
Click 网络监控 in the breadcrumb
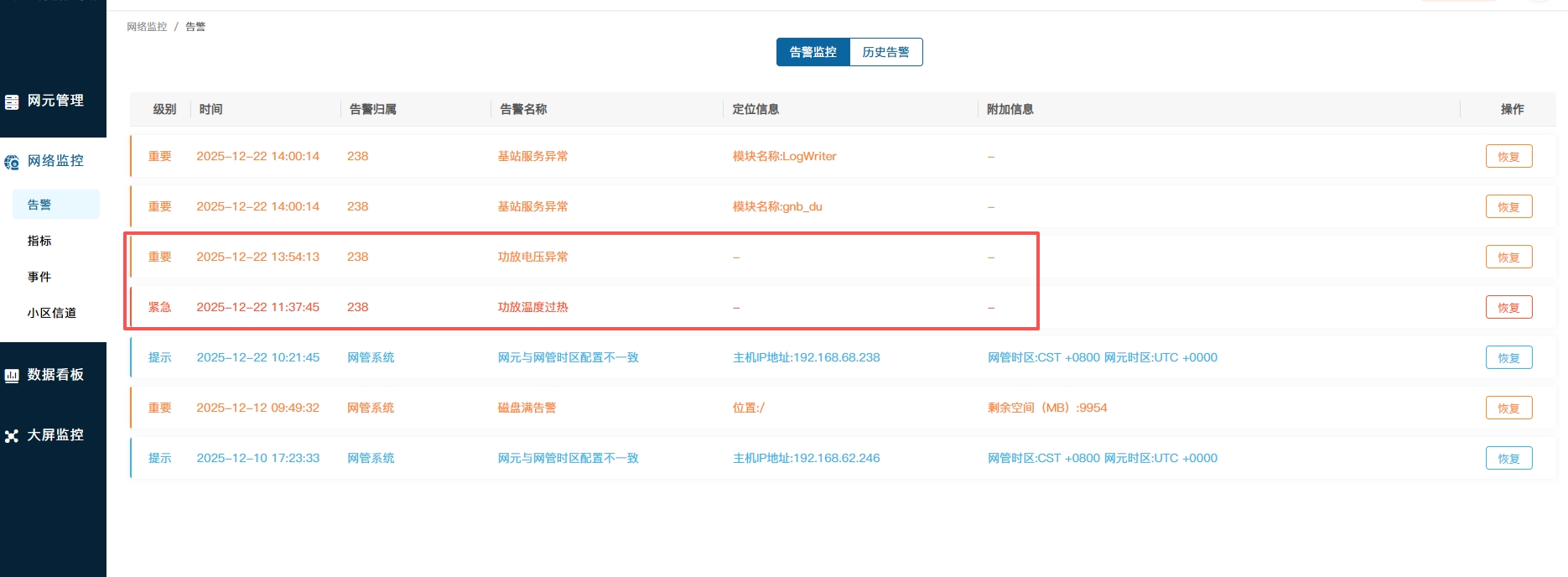pyautogui.click(x=147, y=27)
